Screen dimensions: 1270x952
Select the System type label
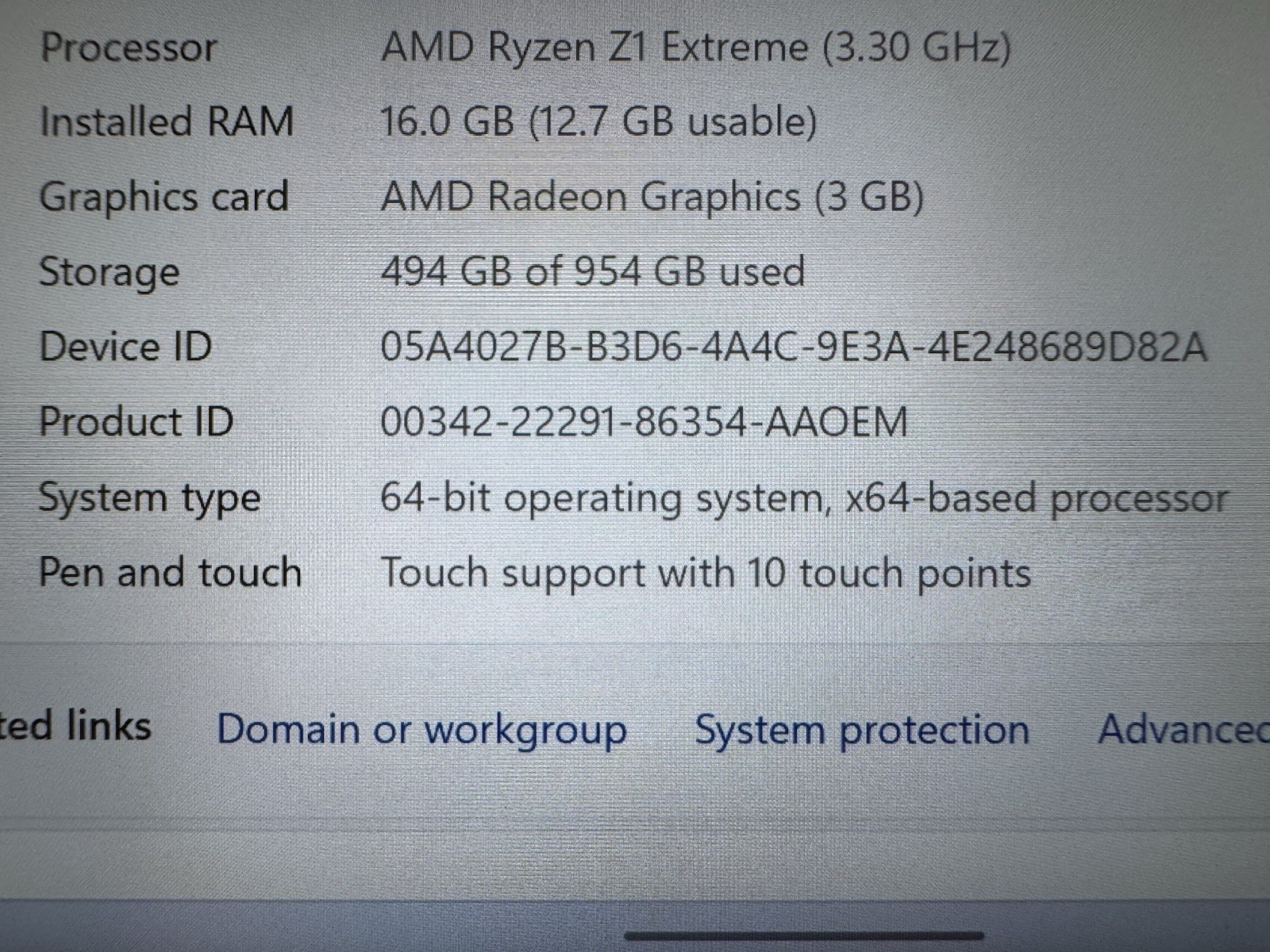point(150,500)
